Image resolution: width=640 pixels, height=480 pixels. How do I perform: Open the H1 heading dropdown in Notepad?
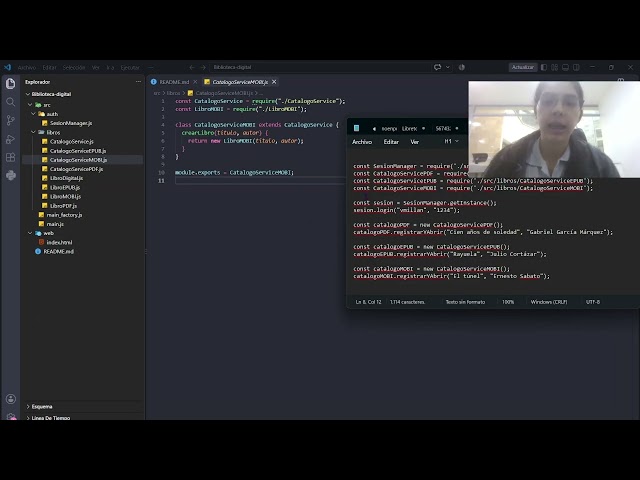[451, 141]
